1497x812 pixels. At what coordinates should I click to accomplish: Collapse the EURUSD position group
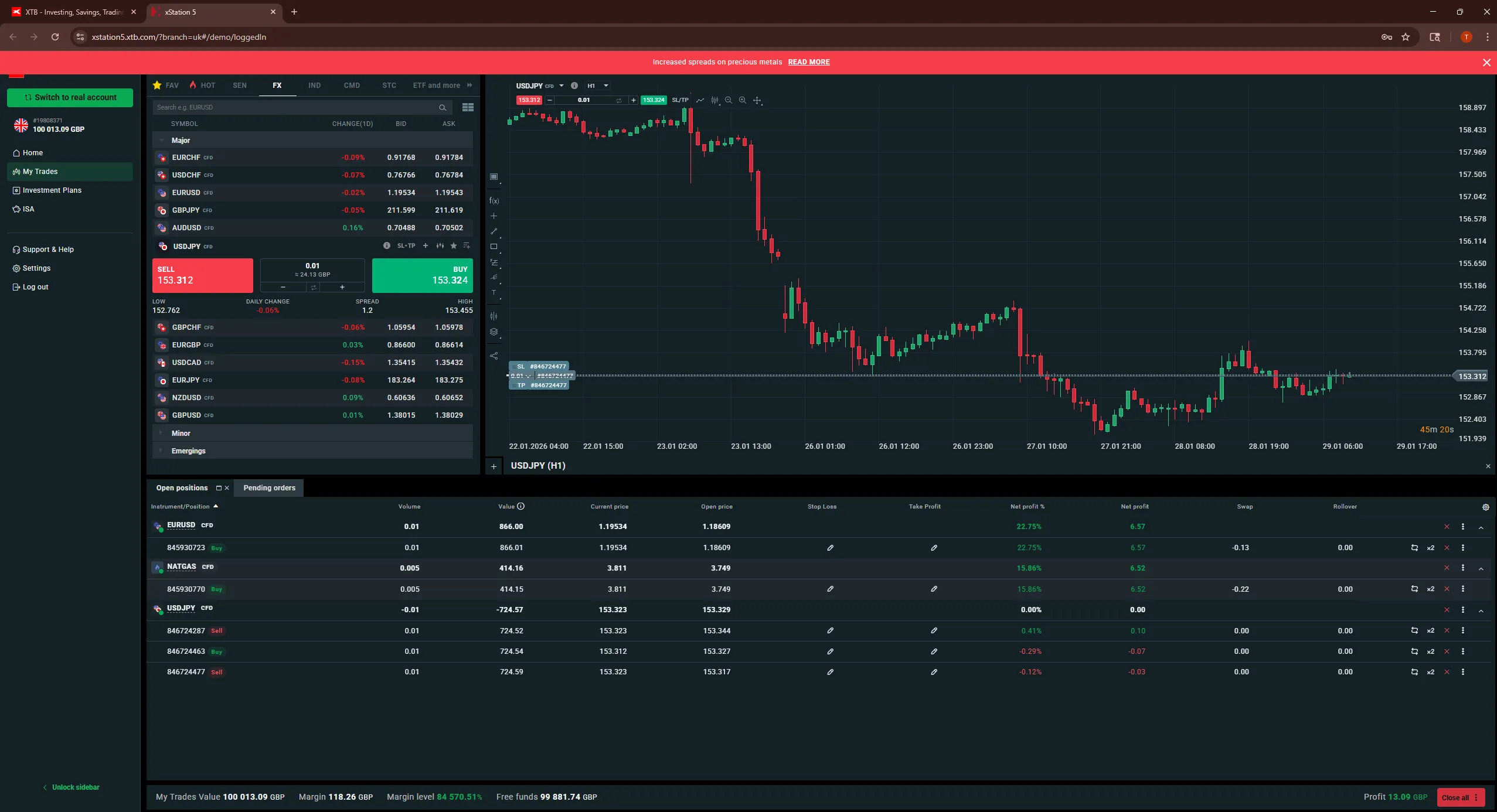(x=1481, y=527)
